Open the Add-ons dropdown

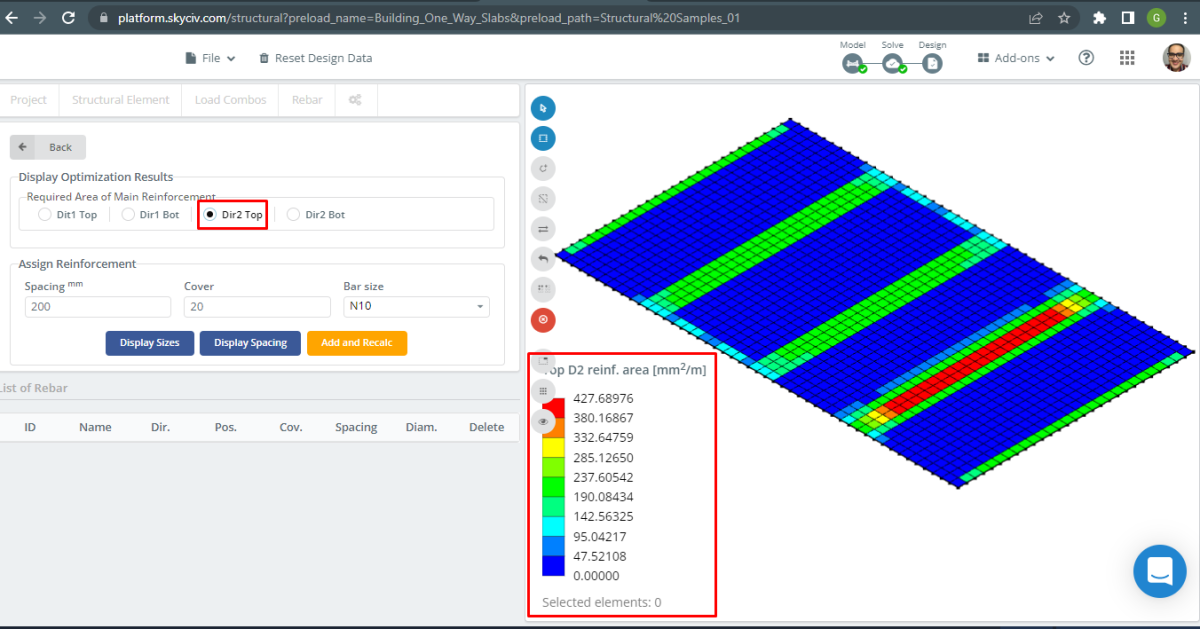[1015, 57]
